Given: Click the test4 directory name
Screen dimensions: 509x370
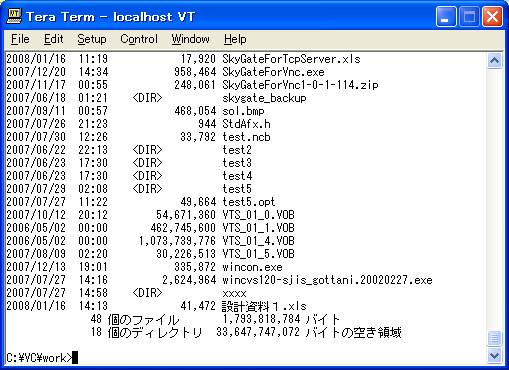Looking at the screenshot, I should click(237, 176).
